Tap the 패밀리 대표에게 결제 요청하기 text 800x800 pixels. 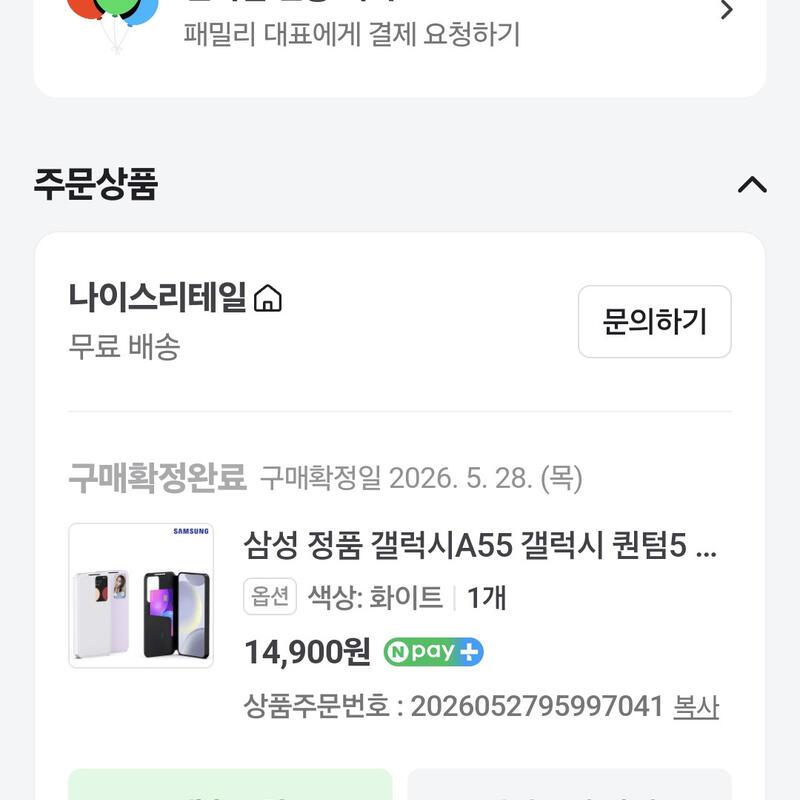352,35
